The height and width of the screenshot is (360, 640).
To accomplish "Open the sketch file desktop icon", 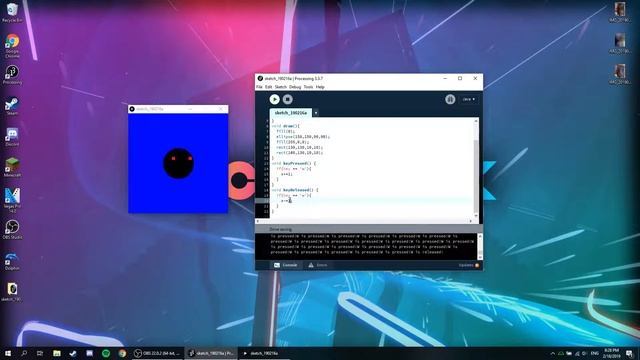I will pos(12,292).
